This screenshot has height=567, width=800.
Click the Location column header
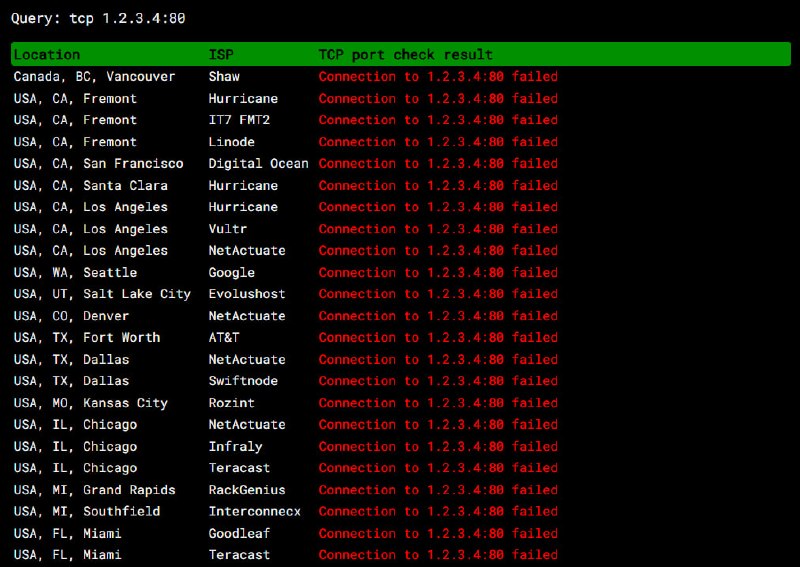click(x=46, y=55)
